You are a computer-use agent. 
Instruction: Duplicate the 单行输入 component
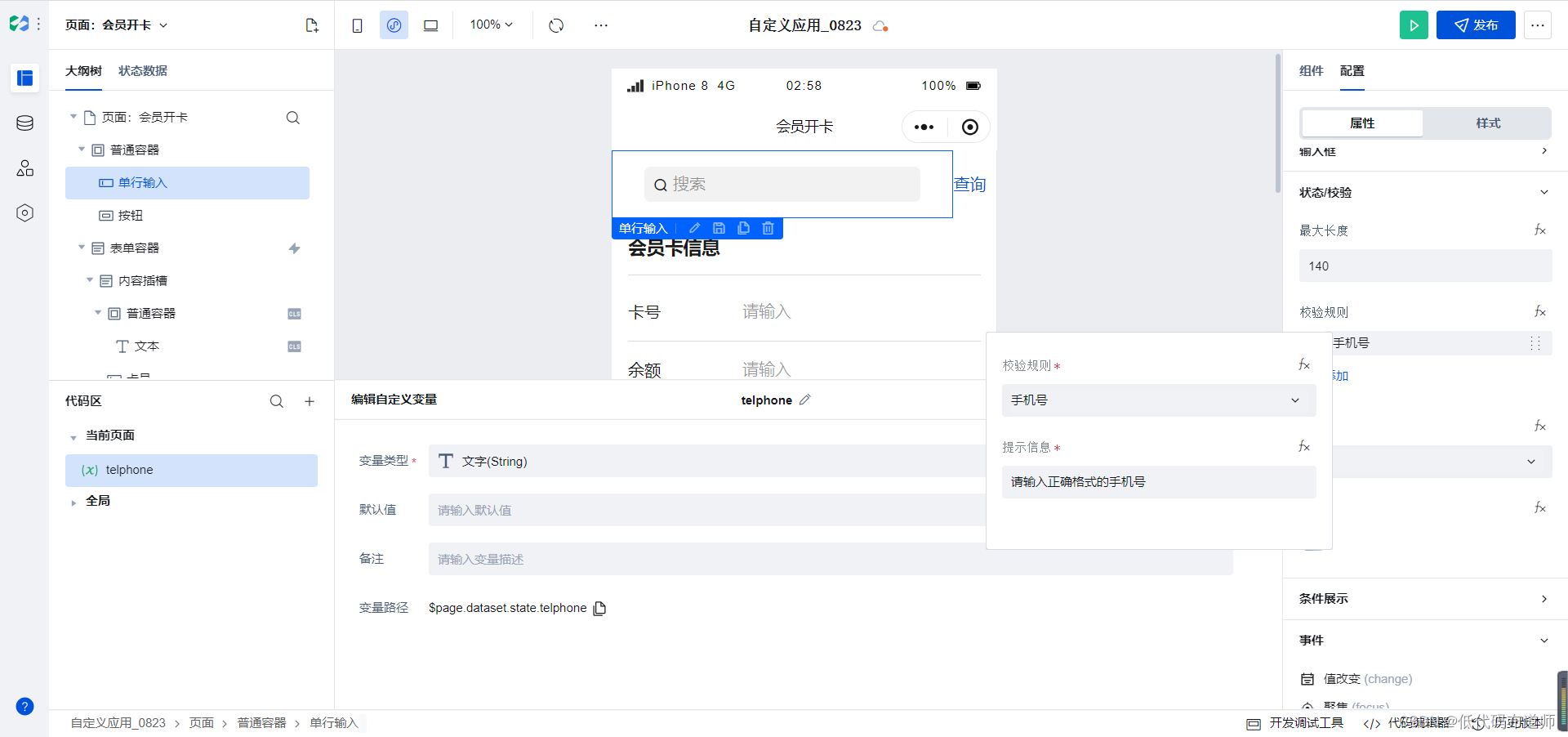coord(743,229)
